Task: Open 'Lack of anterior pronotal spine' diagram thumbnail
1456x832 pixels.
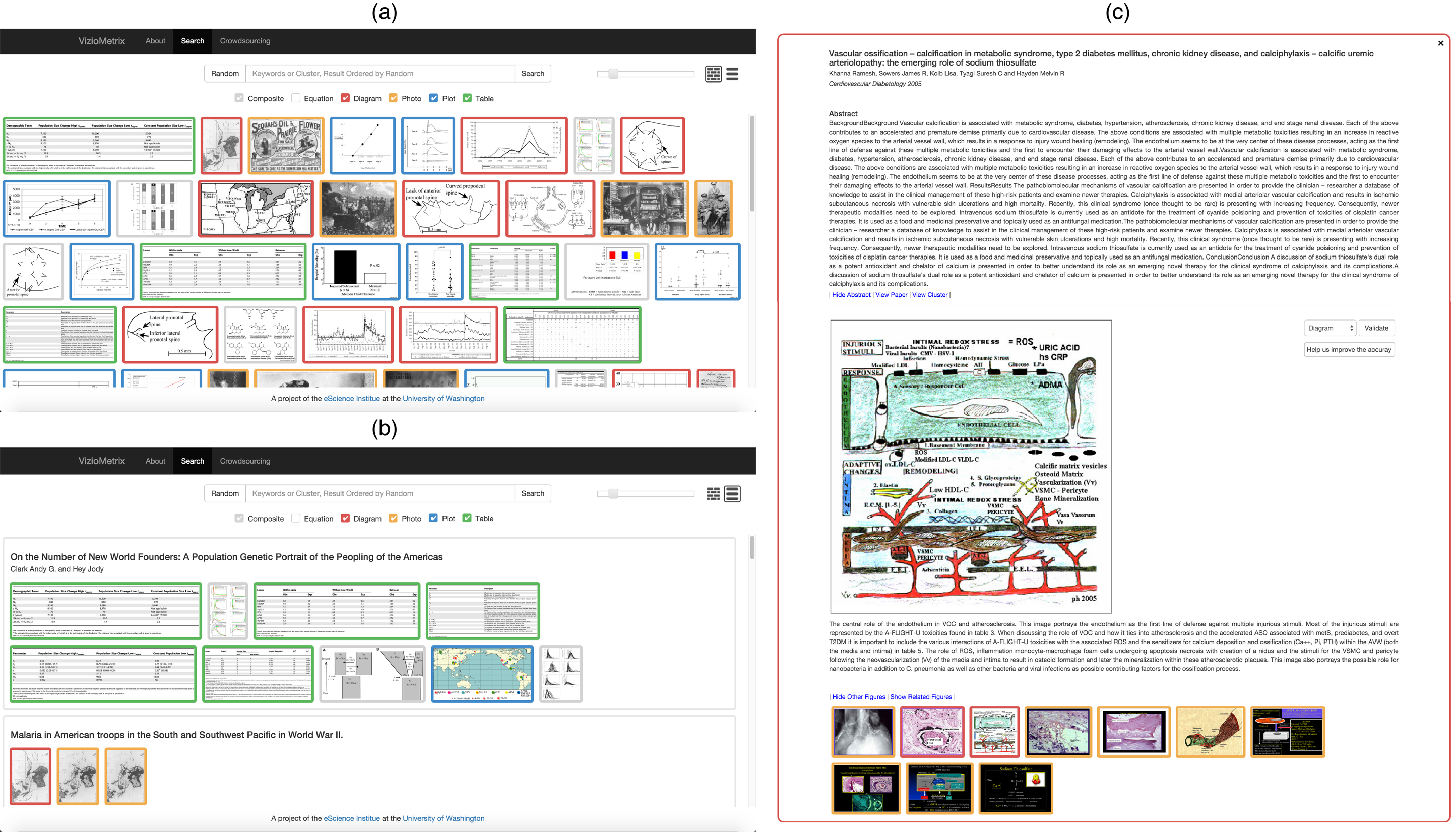Action: 452,209
